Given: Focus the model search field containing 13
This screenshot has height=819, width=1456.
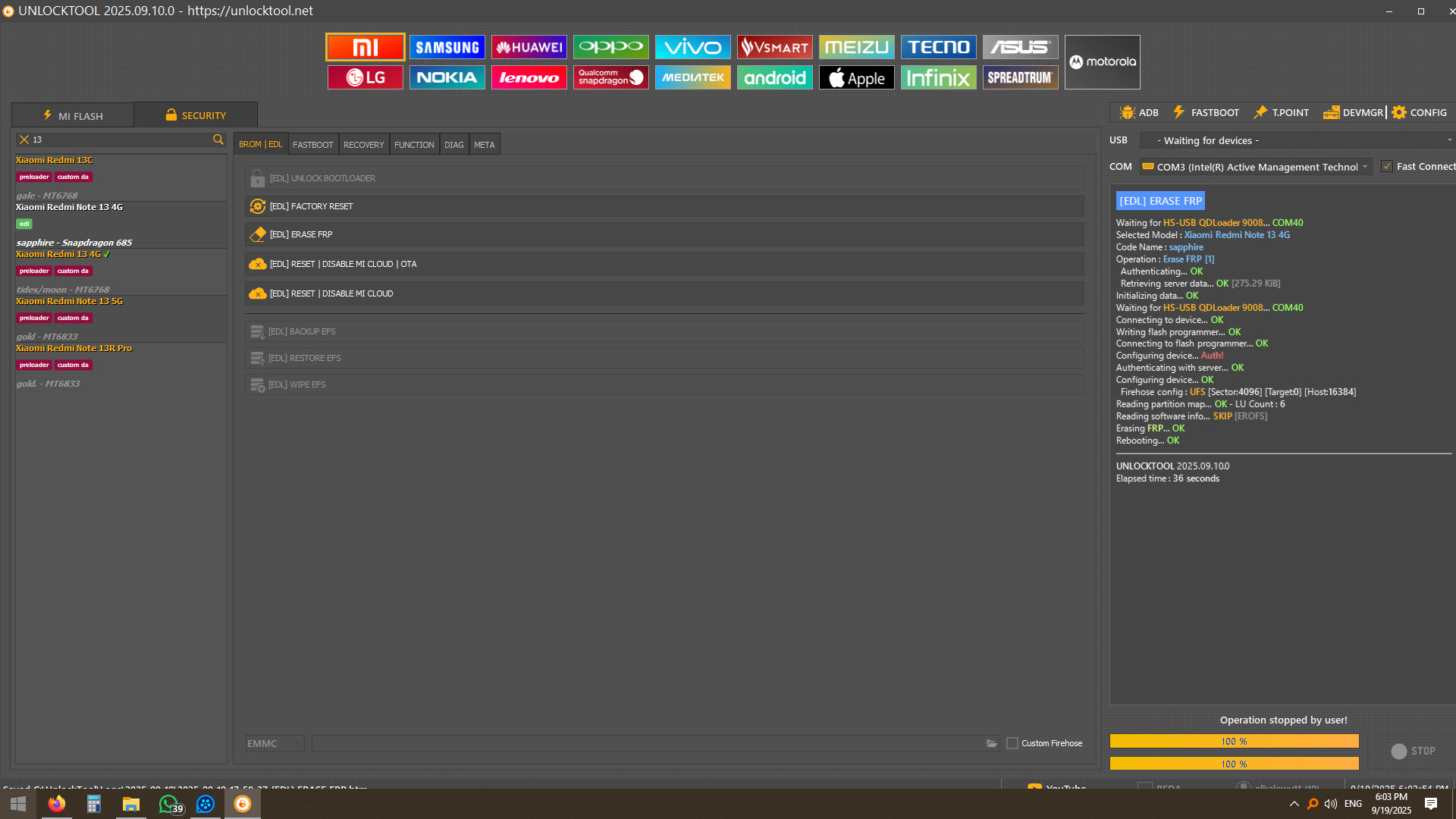Looking at the screenshot, I should pyautogui.click(x=121, y=140).
